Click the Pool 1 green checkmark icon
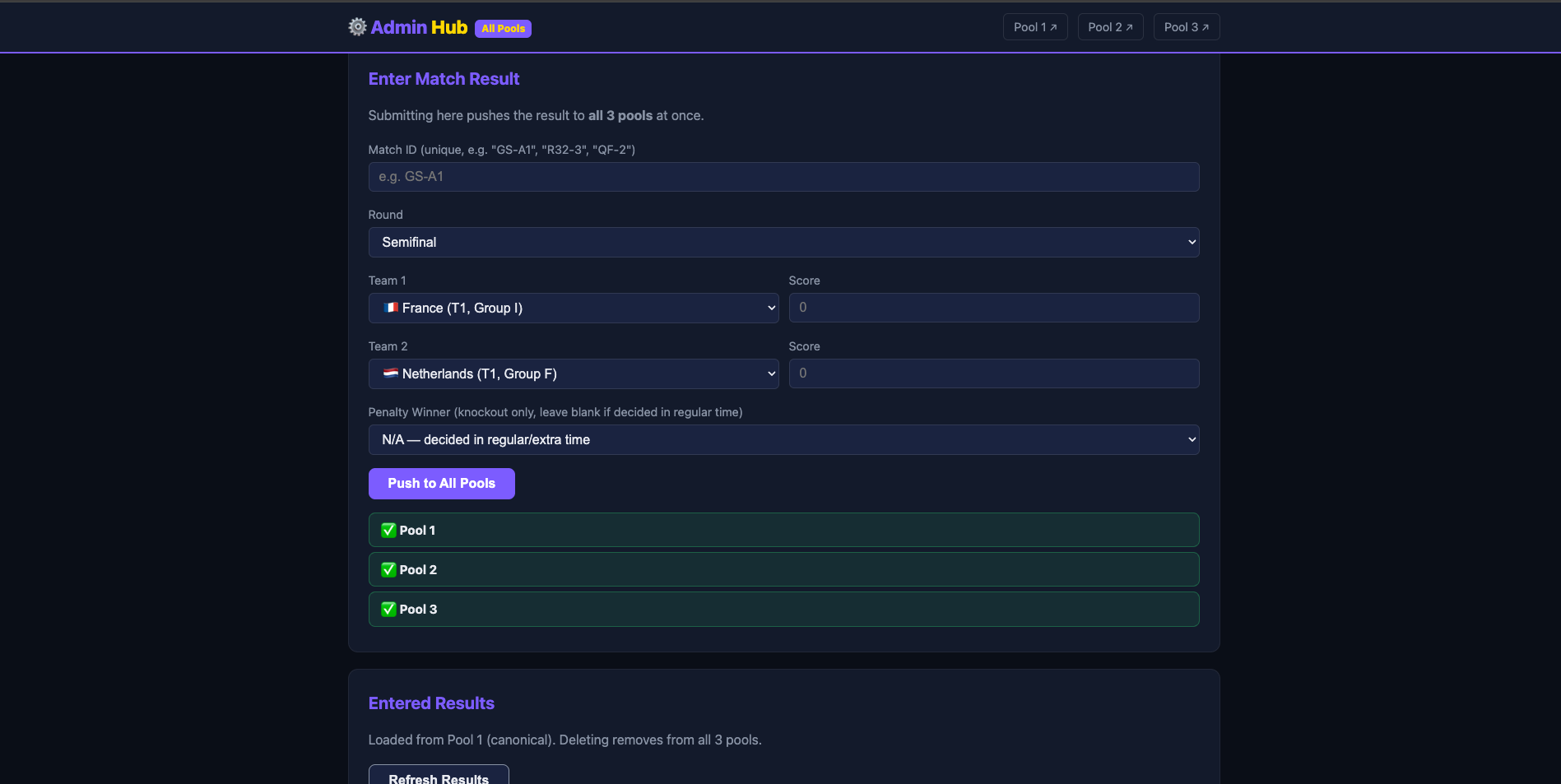This screenshot has width=1561, height=784. click(x=388, y=531)
